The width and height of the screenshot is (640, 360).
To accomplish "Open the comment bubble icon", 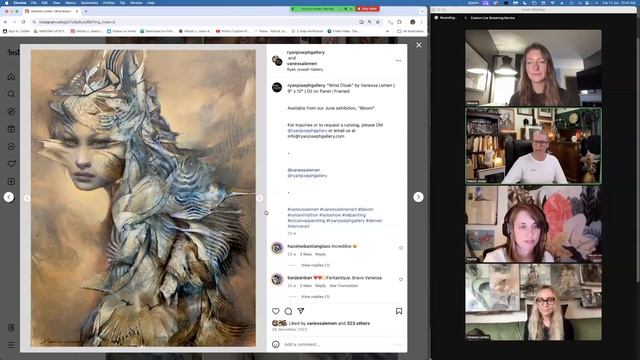I will 288,311.
